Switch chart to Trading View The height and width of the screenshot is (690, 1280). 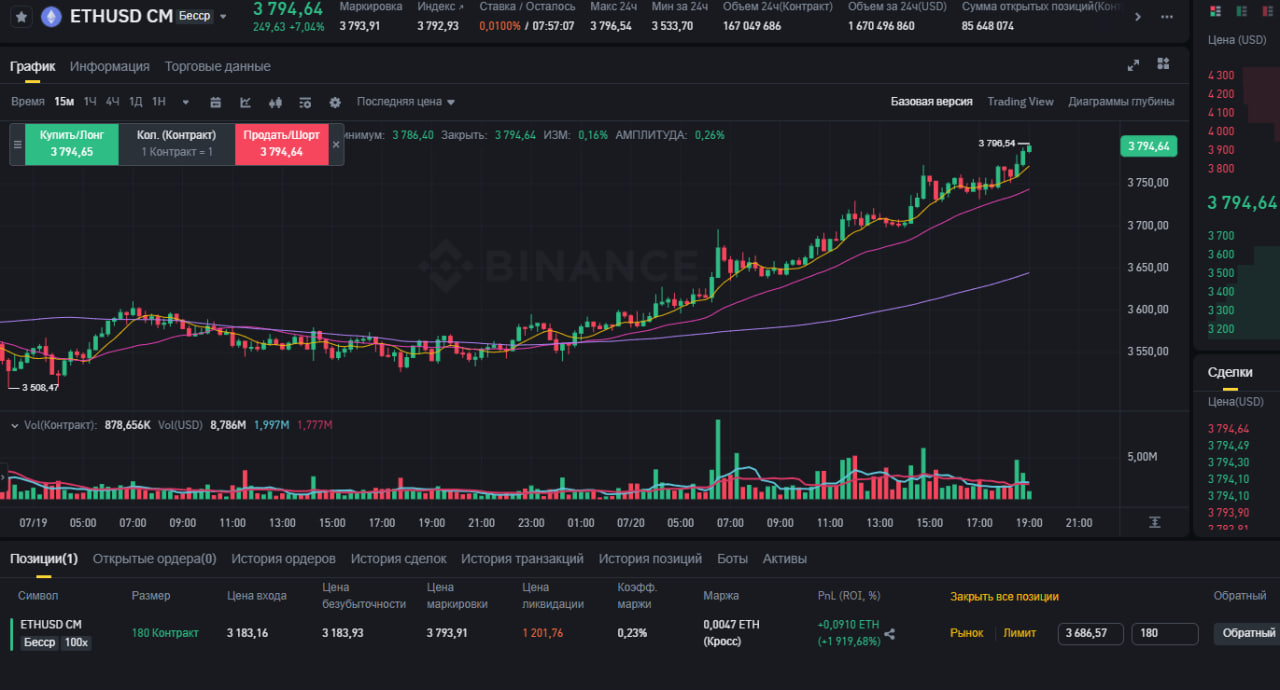1020,102
